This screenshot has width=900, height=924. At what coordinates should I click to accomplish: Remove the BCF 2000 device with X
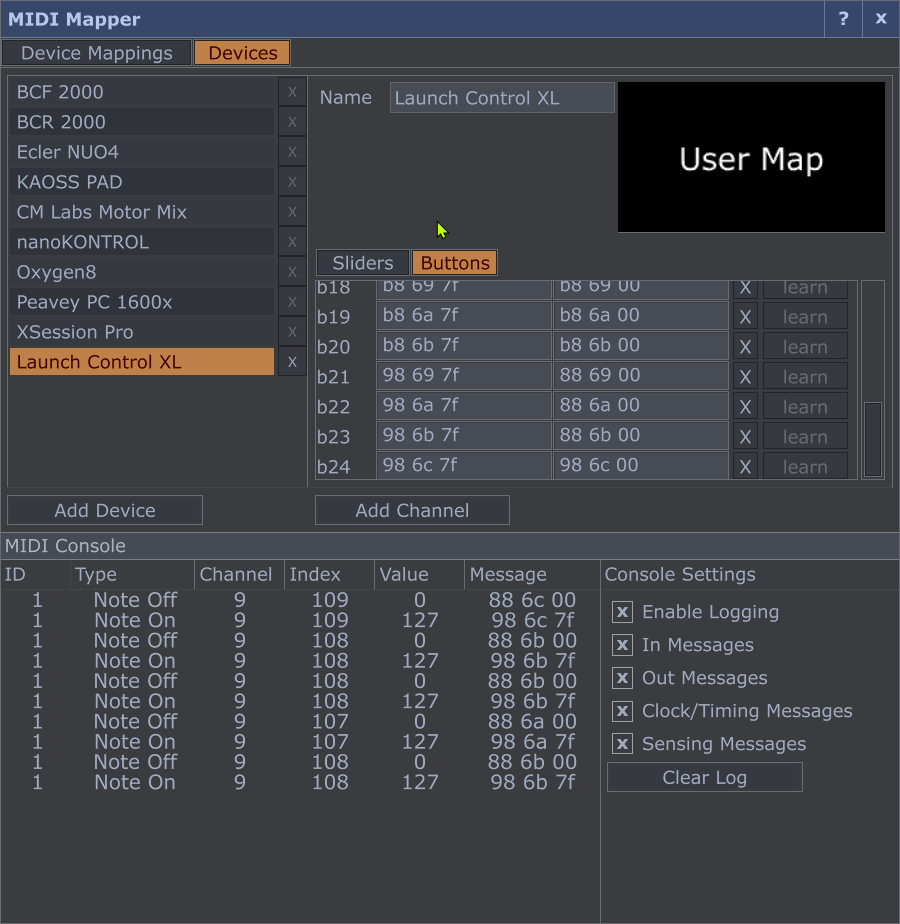point(292,92)
